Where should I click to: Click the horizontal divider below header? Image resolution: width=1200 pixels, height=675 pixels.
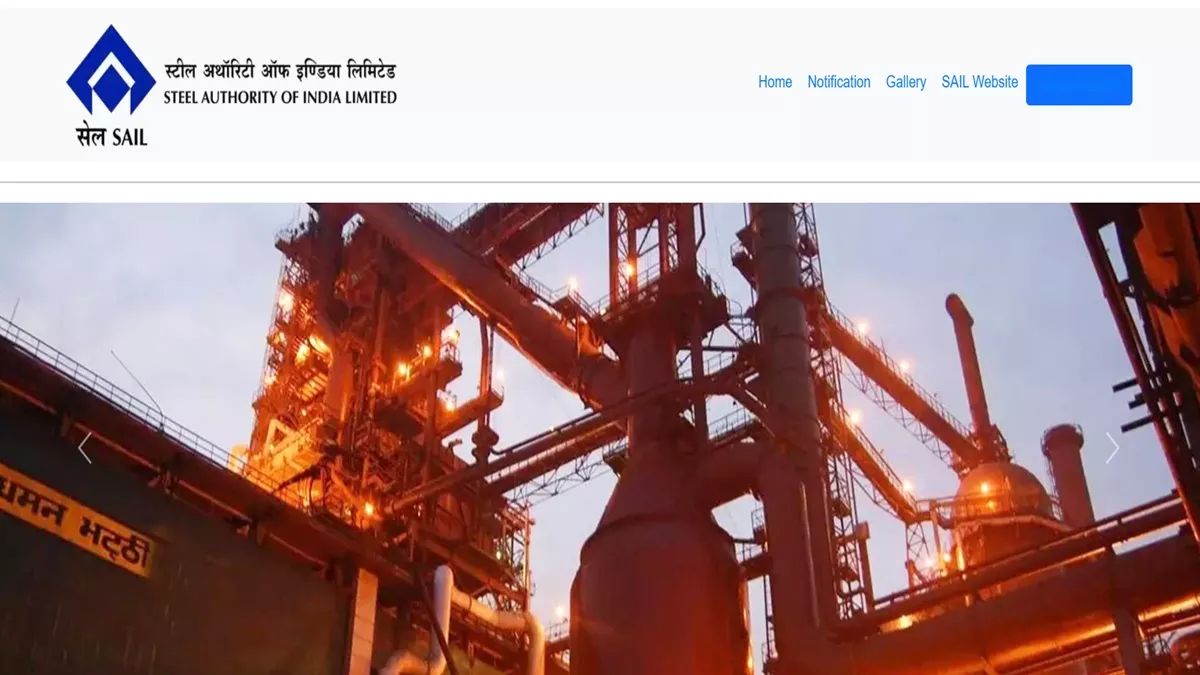point(600,182)
